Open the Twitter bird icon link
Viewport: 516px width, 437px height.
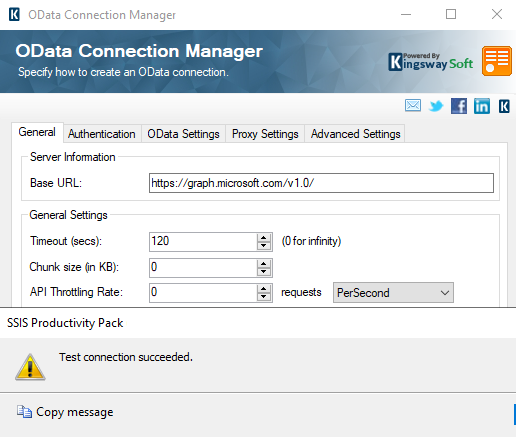[x=436, y=106]
